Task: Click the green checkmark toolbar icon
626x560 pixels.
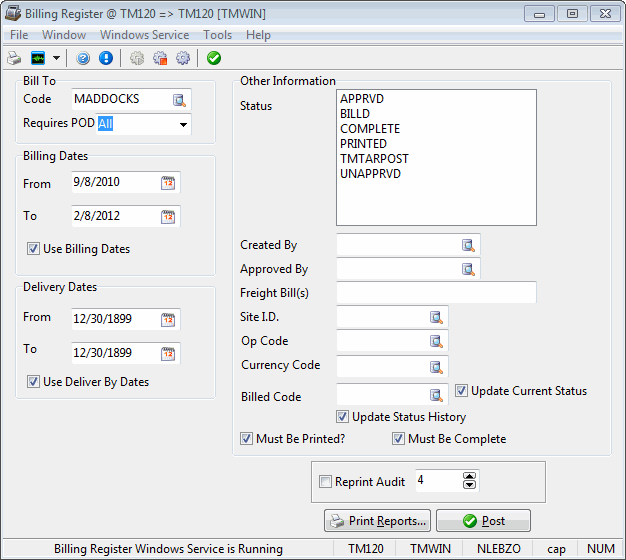Action: click(214, 58)
